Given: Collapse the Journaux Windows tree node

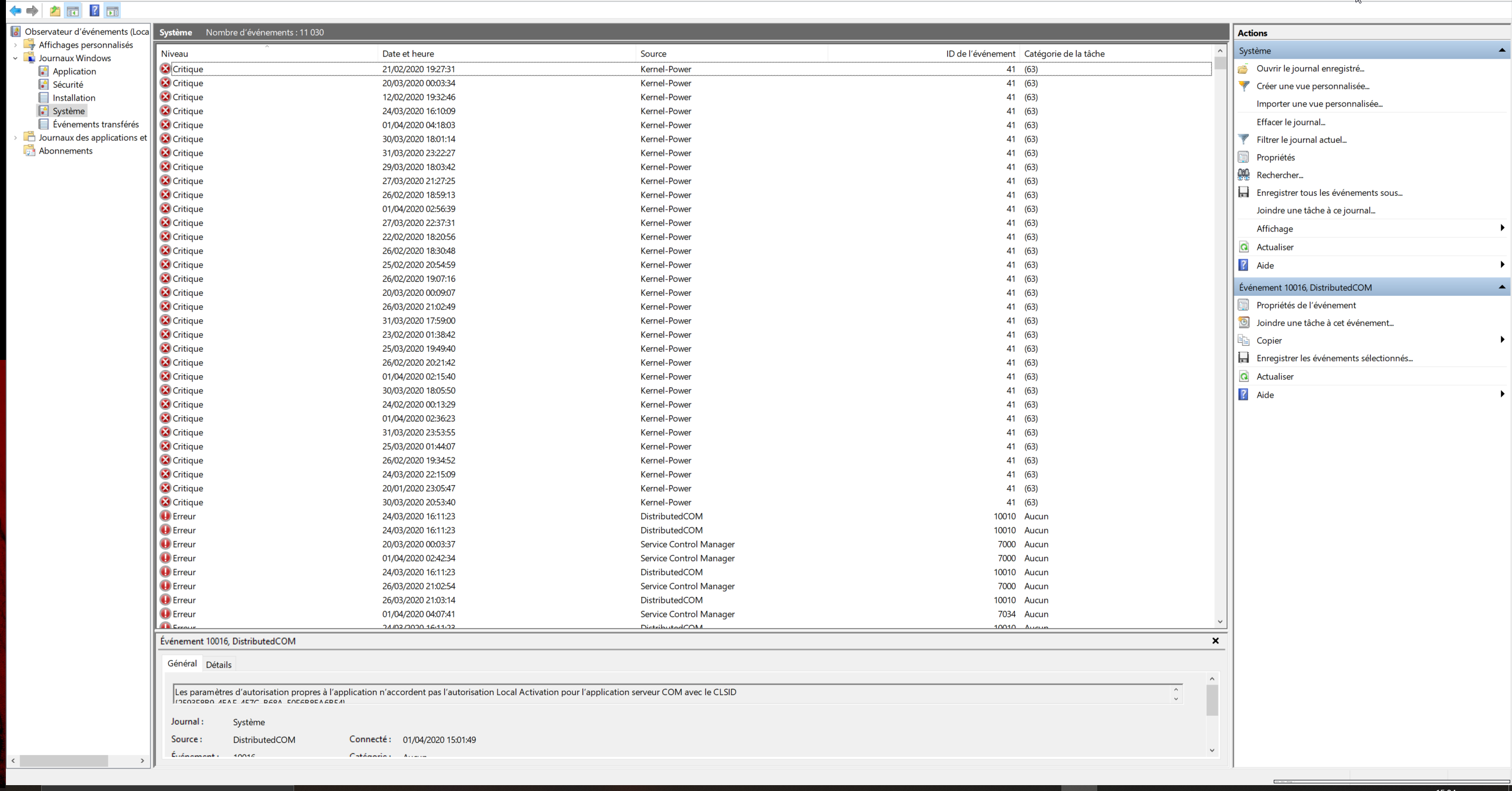Looking at the screenshot, I should [x=15, y=58].
